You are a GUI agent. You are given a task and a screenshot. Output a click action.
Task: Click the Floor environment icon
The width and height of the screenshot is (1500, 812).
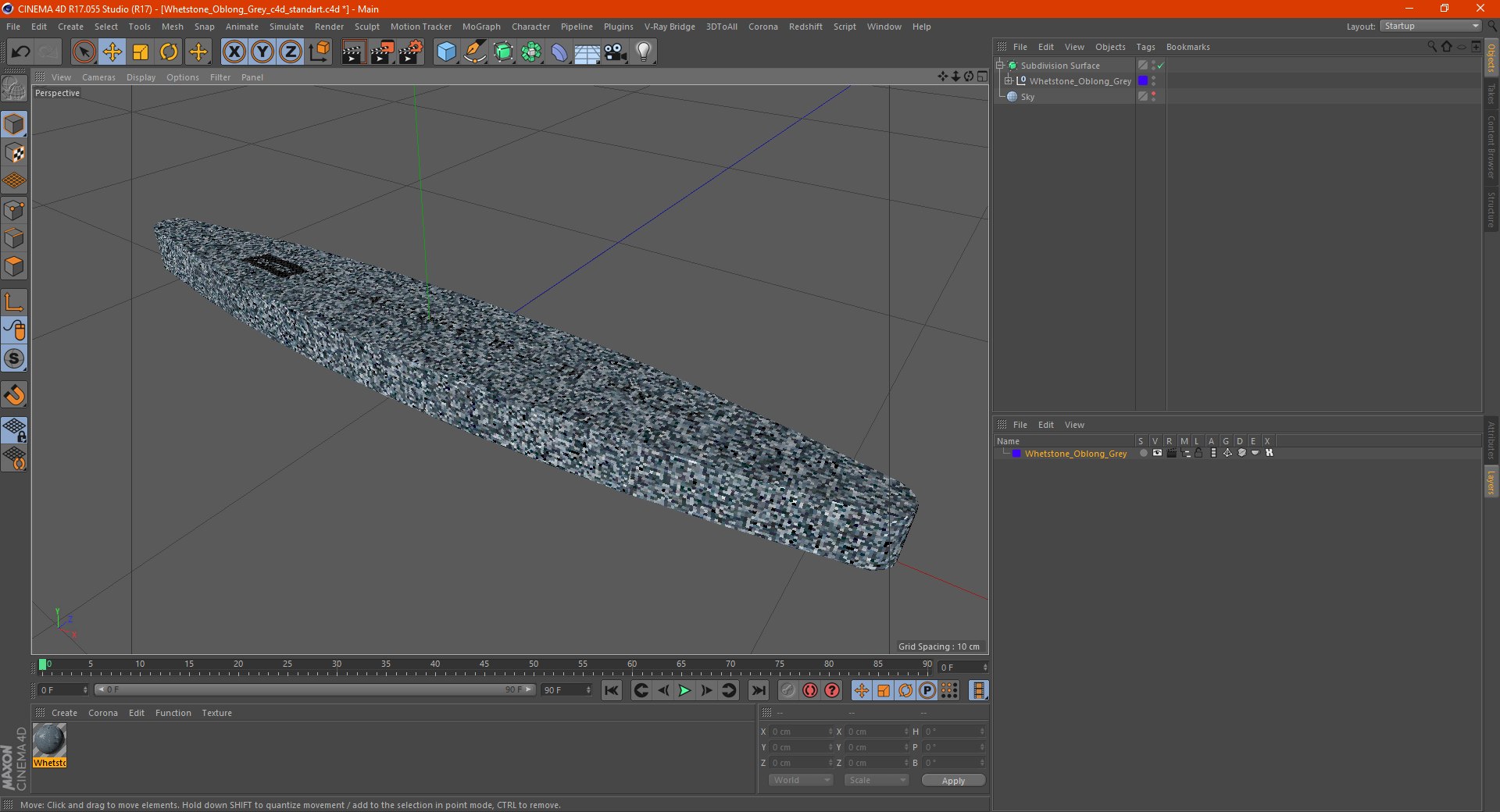coord(587,52)
